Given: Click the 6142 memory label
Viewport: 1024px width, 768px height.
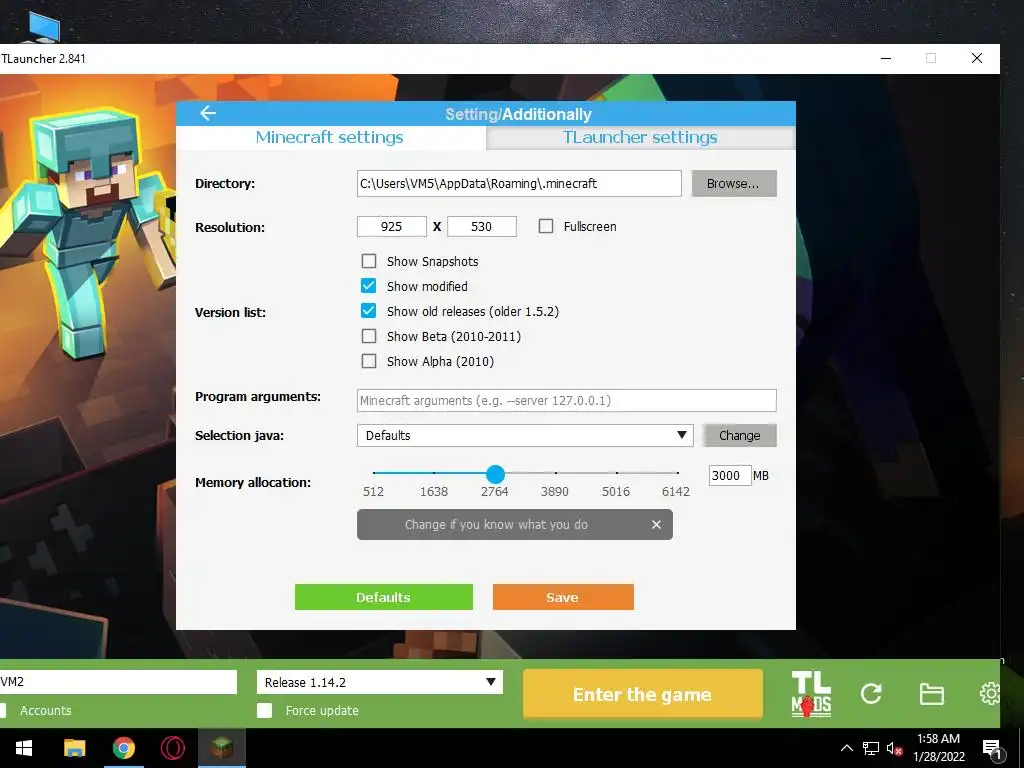Looking at the screenshot, I should tap(676, 492).
